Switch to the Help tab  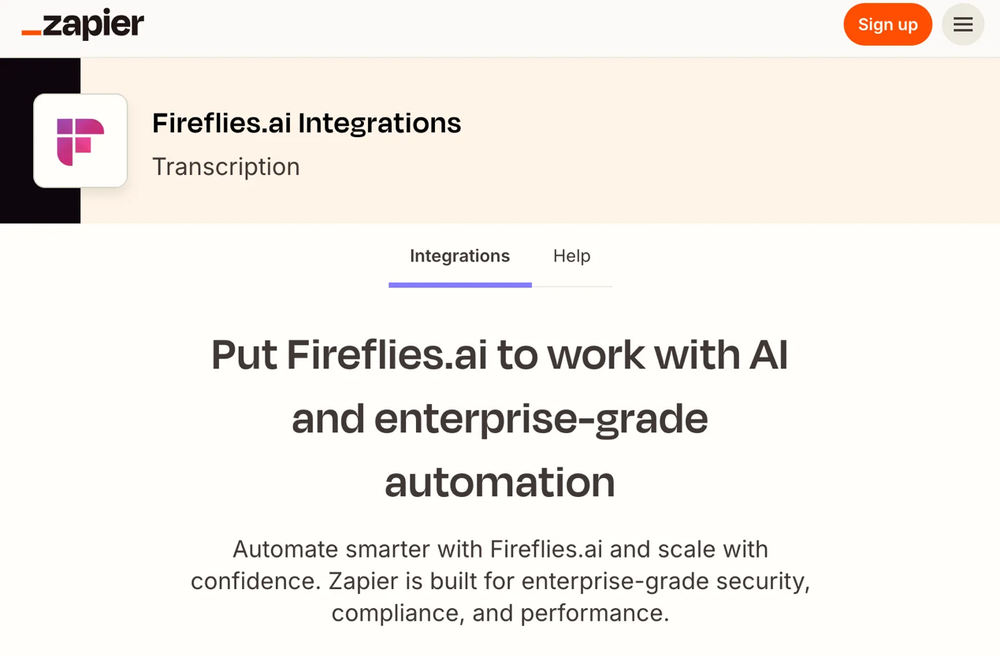[572, 256]
